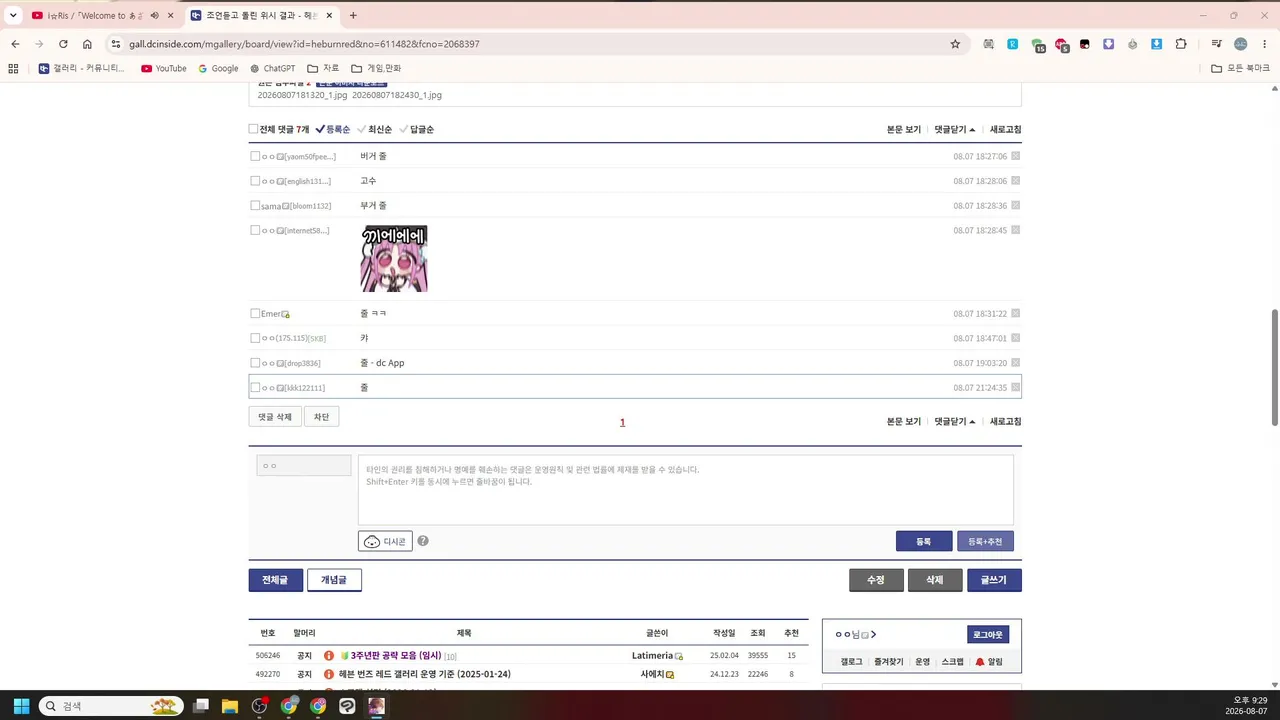Expand the tab search dropdown arrow
The image size is (1280, 720).
point(13,15)
